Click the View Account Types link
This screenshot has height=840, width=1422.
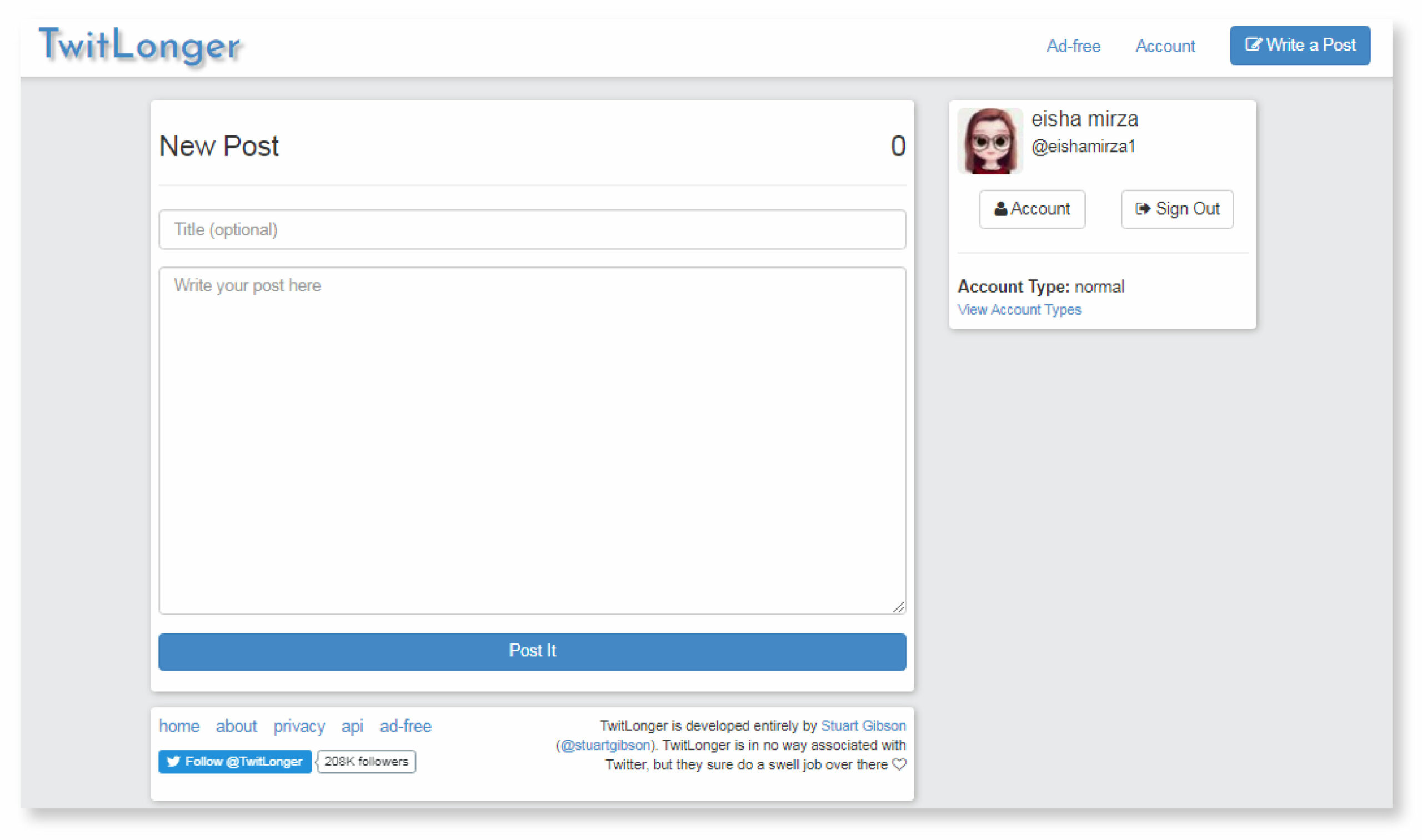point(1019,309)
